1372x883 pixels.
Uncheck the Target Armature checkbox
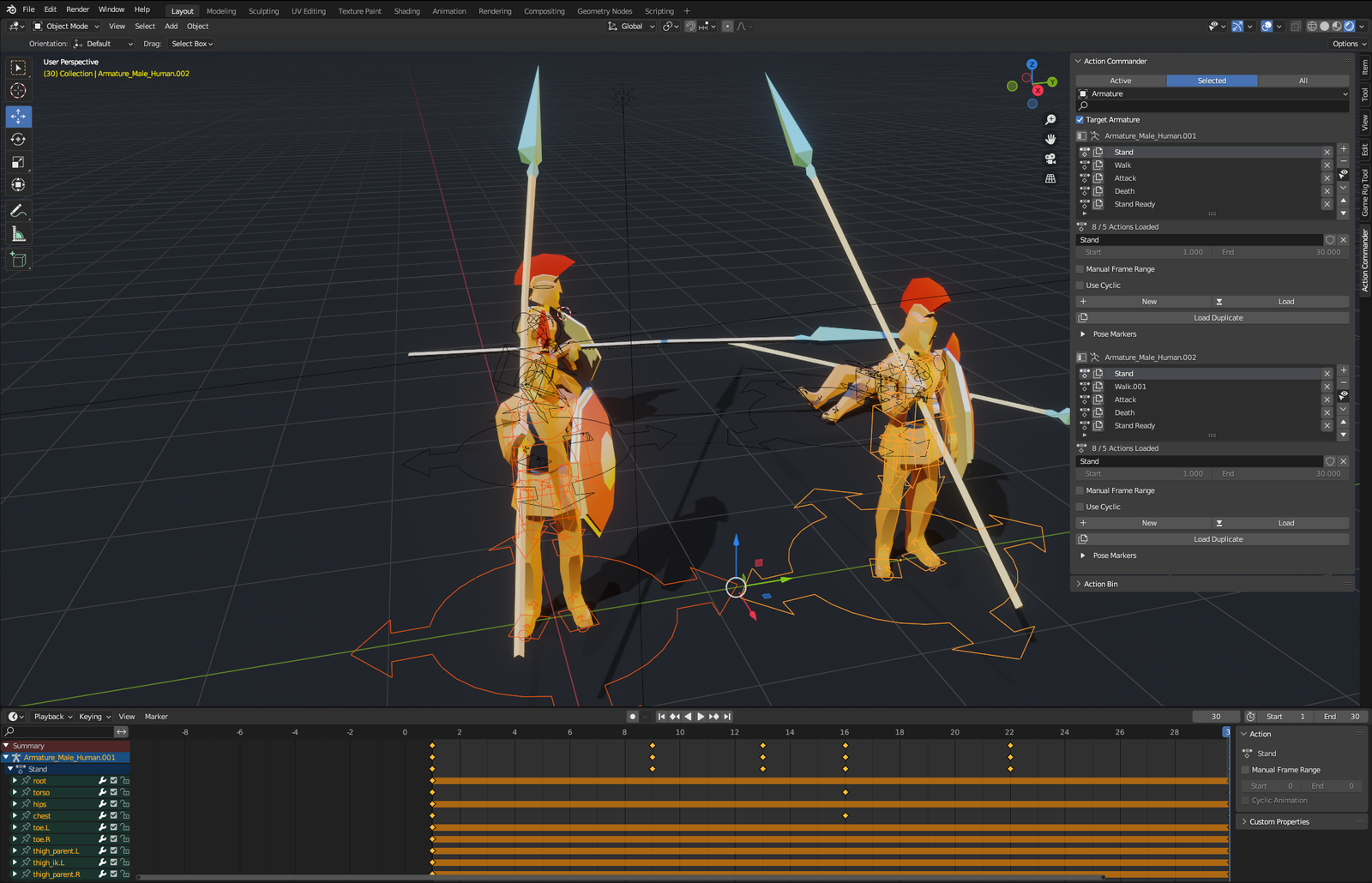(x=1080, y=120)
